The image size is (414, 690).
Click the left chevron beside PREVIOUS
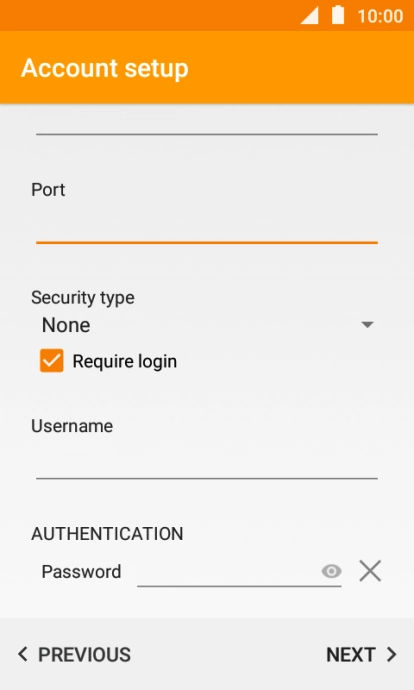click(23, 654)
